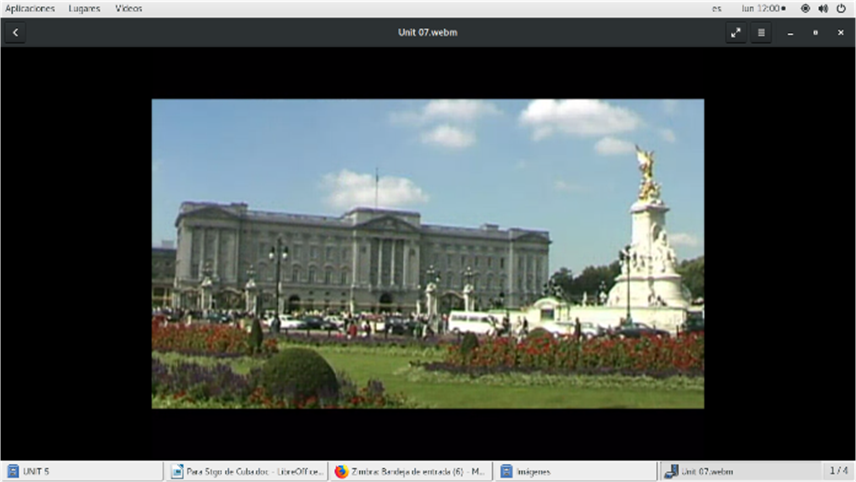Click the accessibility icon in top panel

coord(805,8)
